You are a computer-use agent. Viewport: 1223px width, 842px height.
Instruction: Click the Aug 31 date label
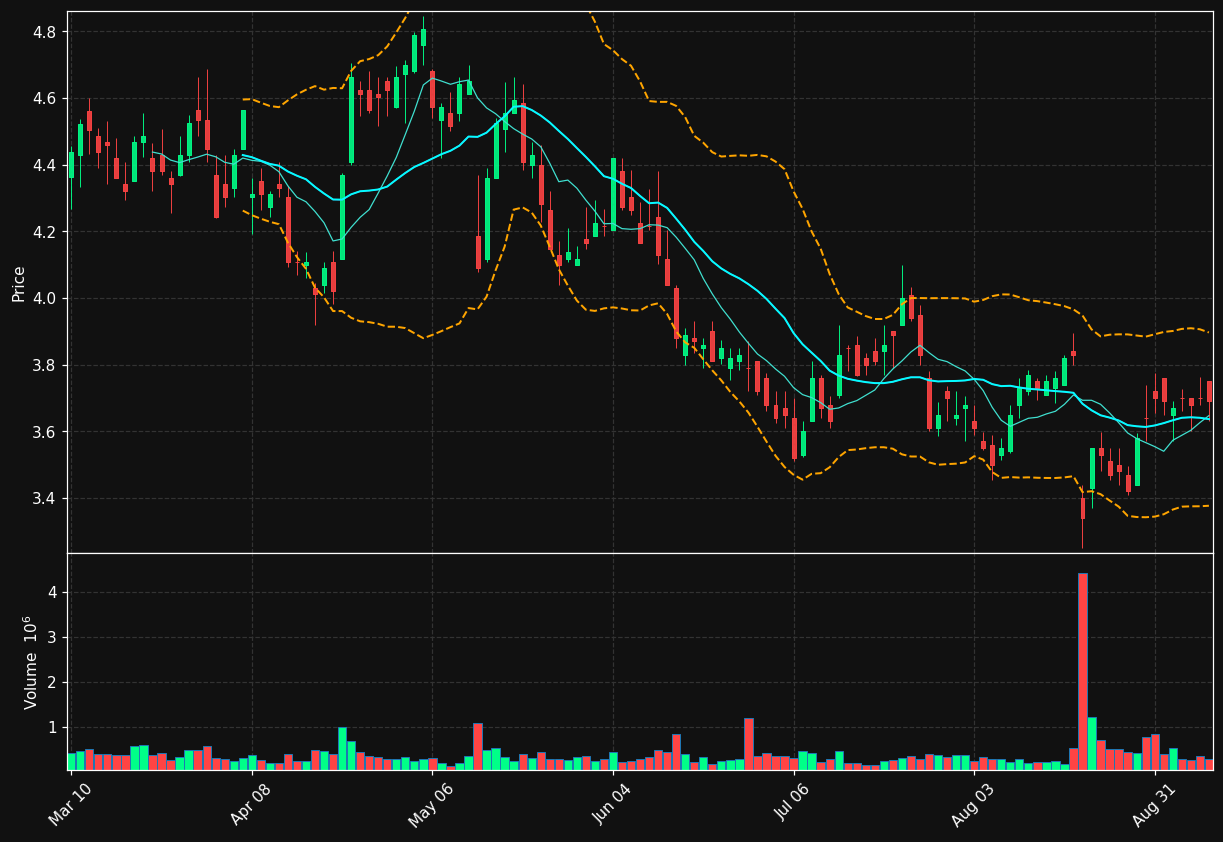(1154, 803)
